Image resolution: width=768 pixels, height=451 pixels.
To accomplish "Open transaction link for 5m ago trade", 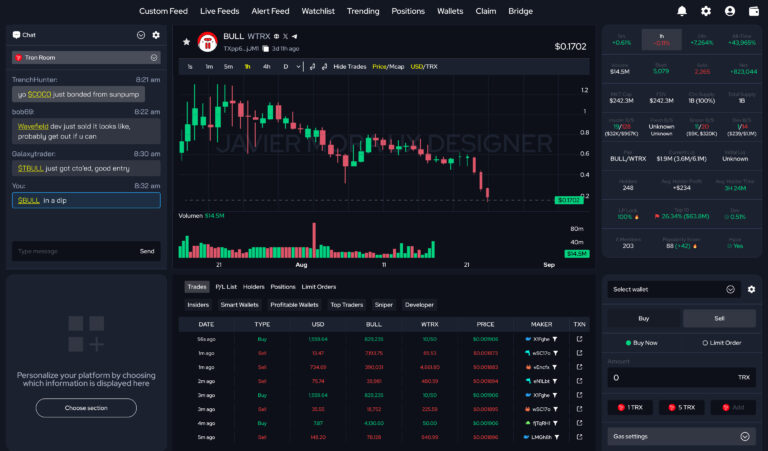I will tap(579, 437).
